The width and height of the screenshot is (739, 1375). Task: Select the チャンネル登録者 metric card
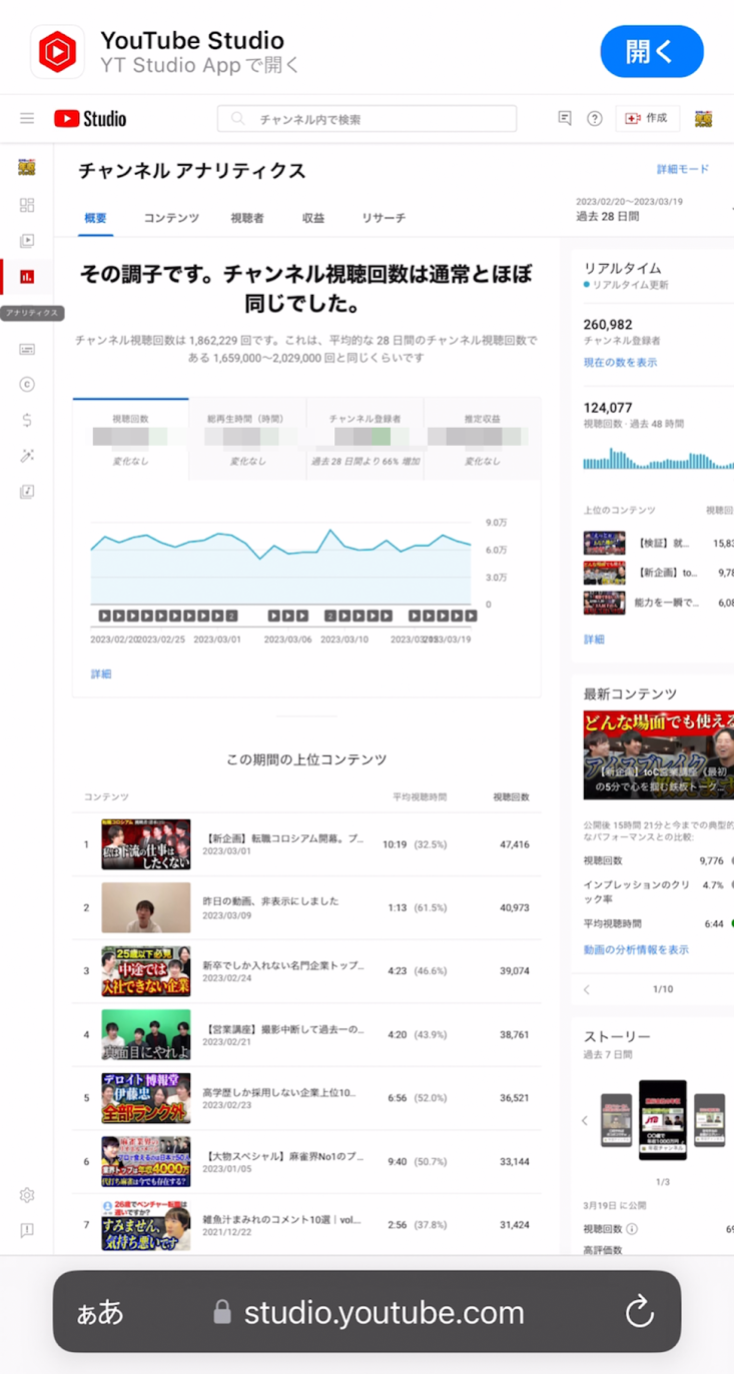(x=365, y=439)
